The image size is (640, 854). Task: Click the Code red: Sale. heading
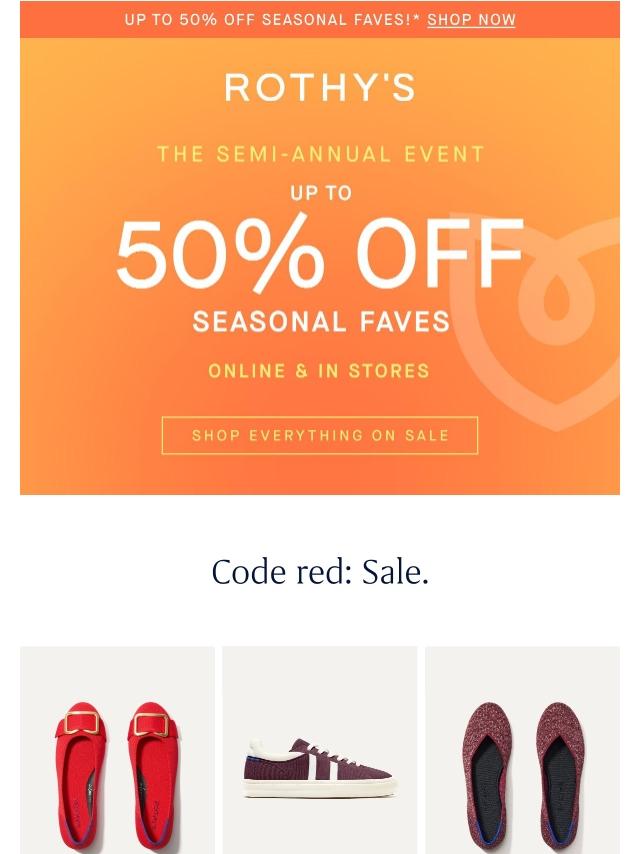click(320, 572)
